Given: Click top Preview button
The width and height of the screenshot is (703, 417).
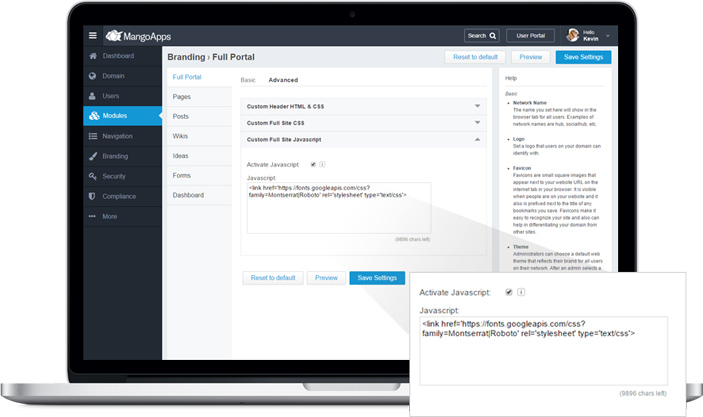Looking at the screenshot, I should (x=531, y=57).
